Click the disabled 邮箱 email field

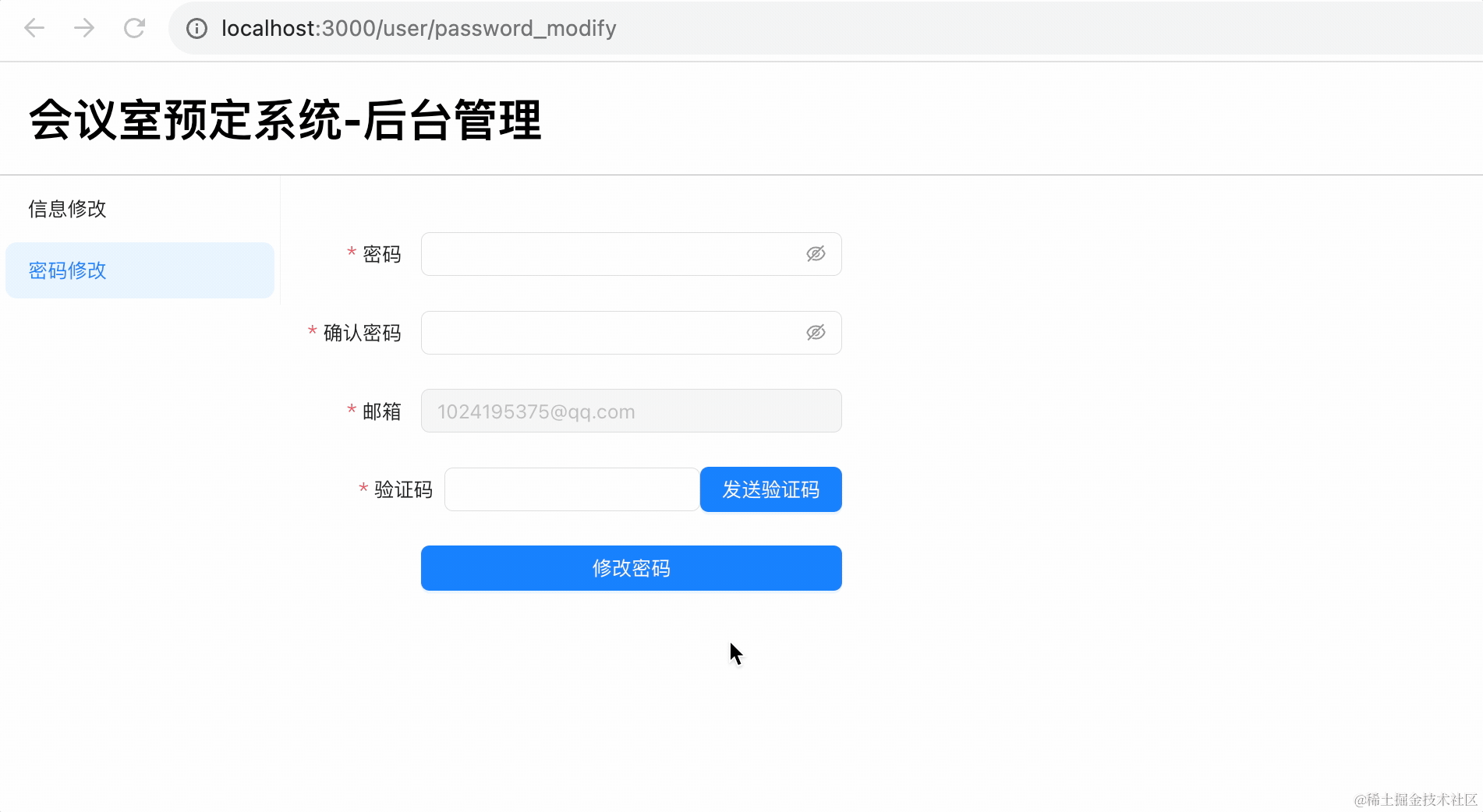coord(631,411)
